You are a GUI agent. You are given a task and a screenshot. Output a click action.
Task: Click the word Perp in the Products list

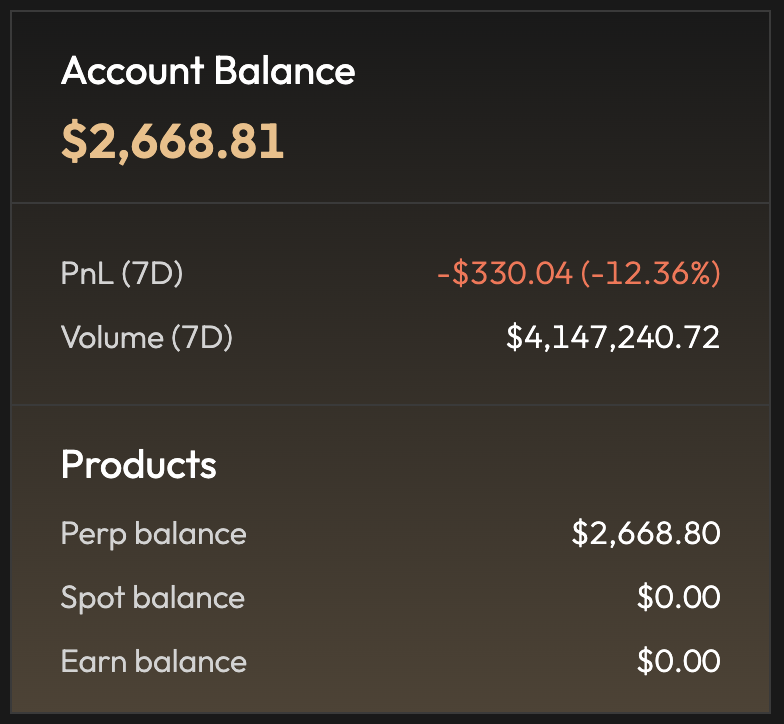[93, 535]
